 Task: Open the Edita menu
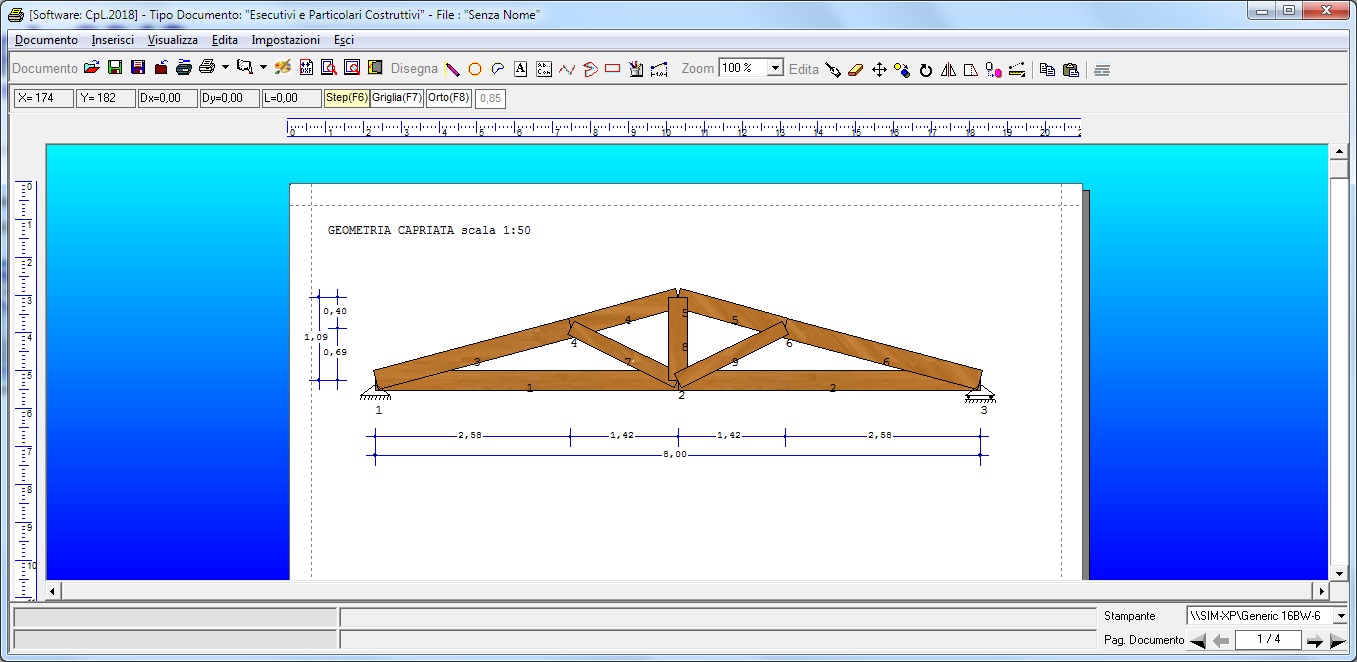pyautogui.click(x=225, y=40)
